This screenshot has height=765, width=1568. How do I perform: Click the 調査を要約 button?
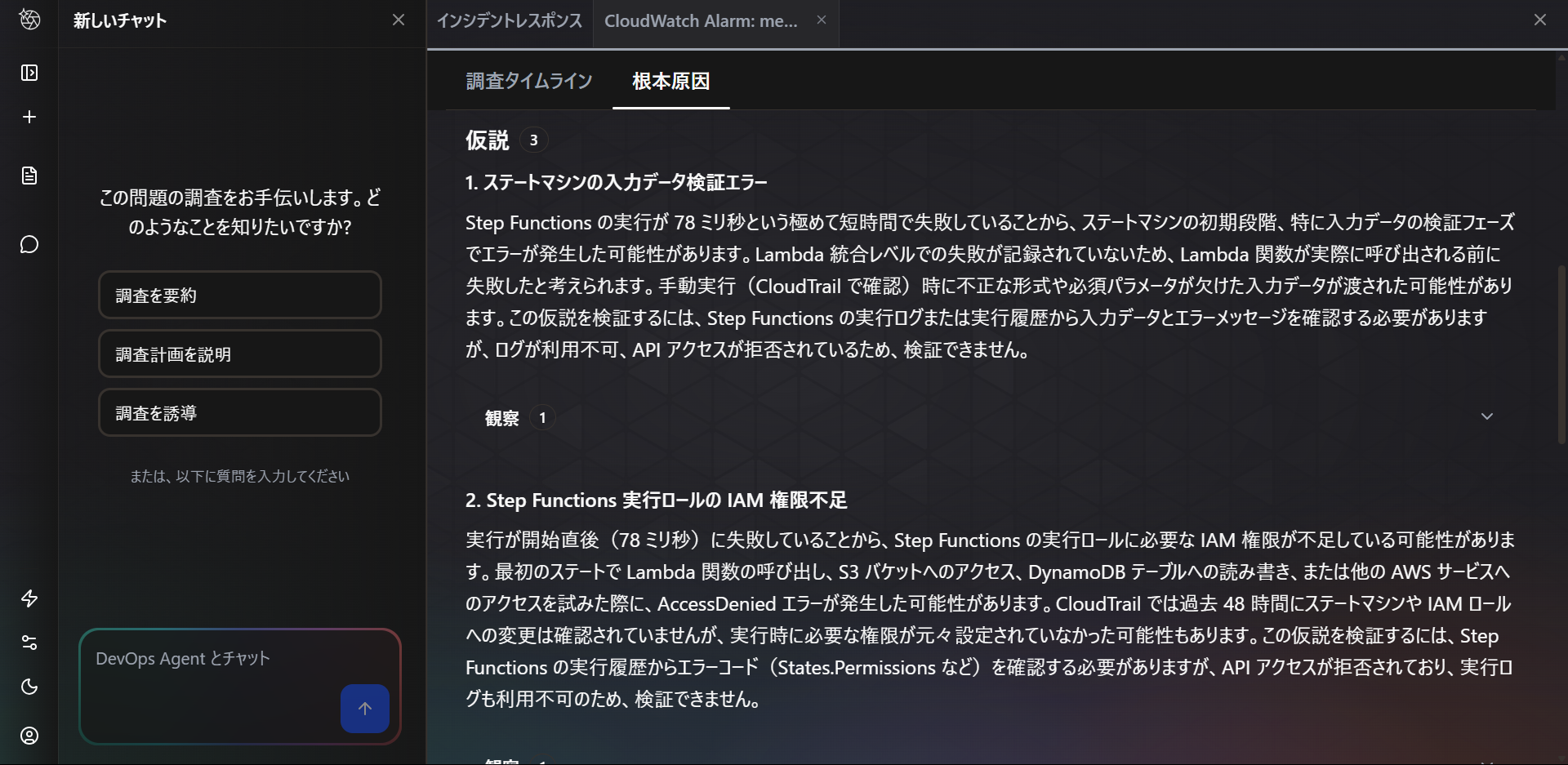pyautogui.click(x=239, y=296)
